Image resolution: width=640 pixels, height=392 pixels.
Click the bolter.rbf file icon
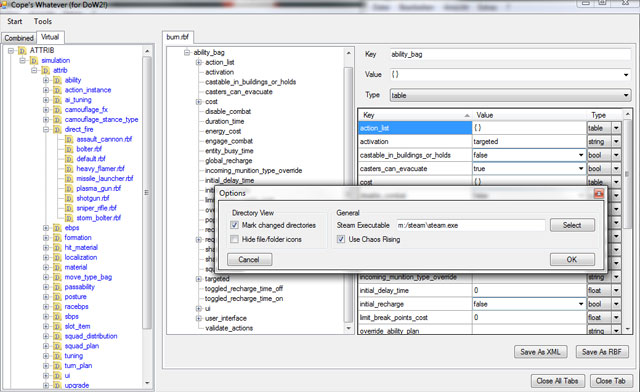click(69, 149)
